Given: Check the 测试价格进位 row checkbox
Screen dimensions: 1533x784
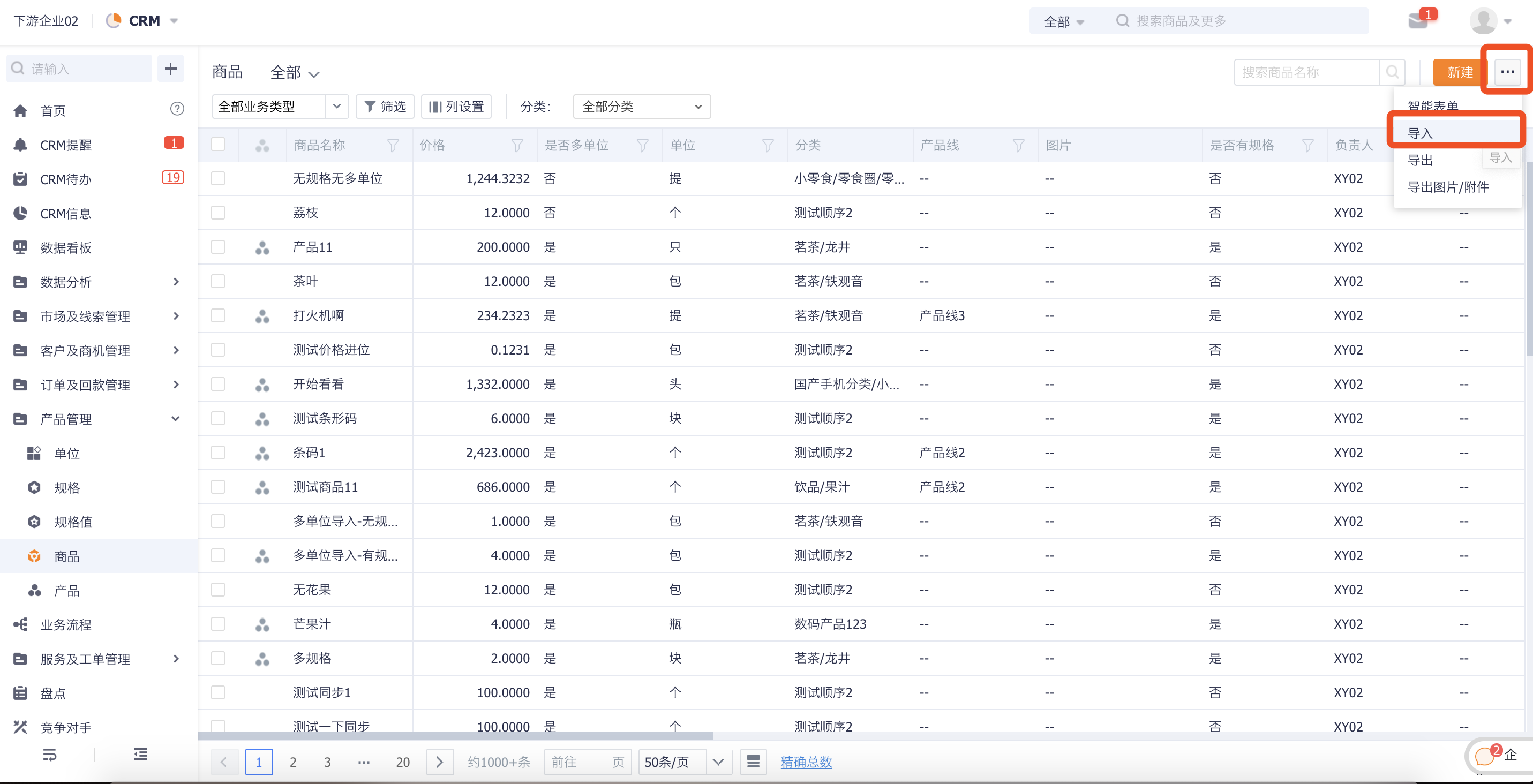Looking at the screenshot, I should click(x=218, y=350).
